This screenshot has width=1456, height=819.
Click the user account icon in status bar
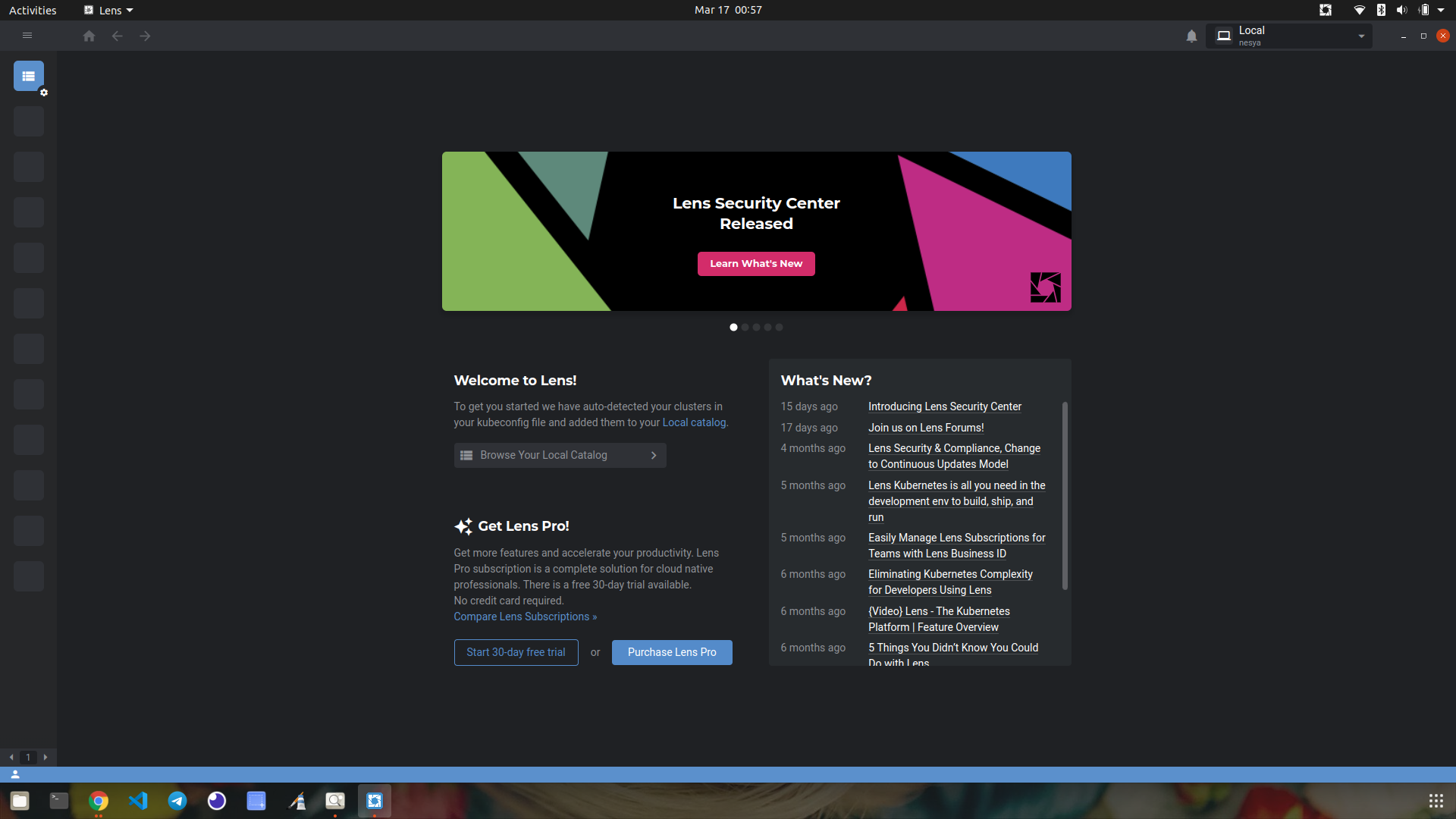click(15, 774)
